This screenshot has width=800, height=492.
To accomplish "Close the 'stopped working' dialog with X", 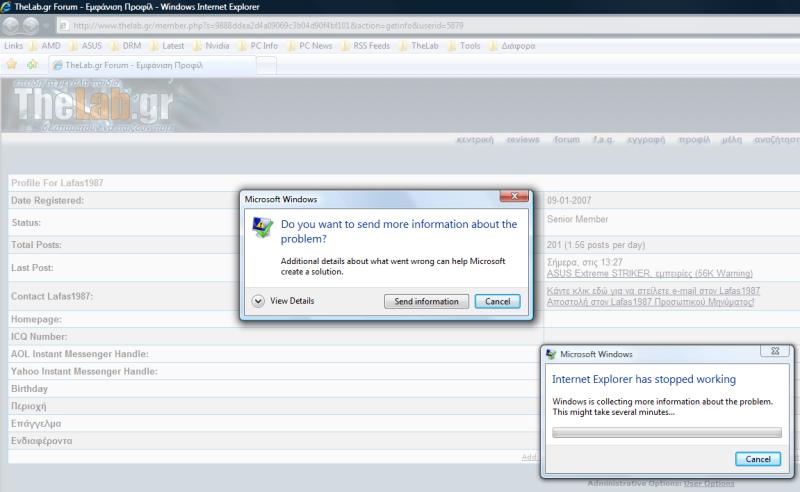I will click(775, 351).
